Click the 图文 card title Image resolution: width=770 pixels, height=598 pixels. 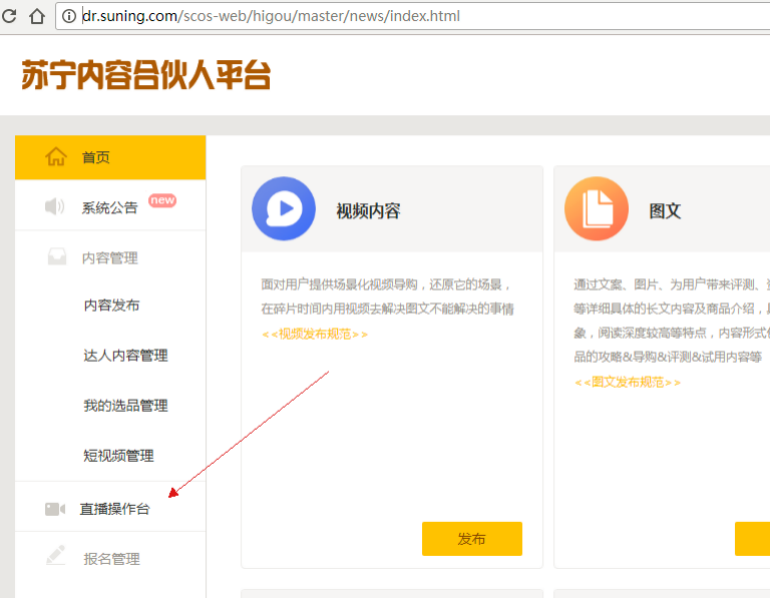click(x=665, y=211)
